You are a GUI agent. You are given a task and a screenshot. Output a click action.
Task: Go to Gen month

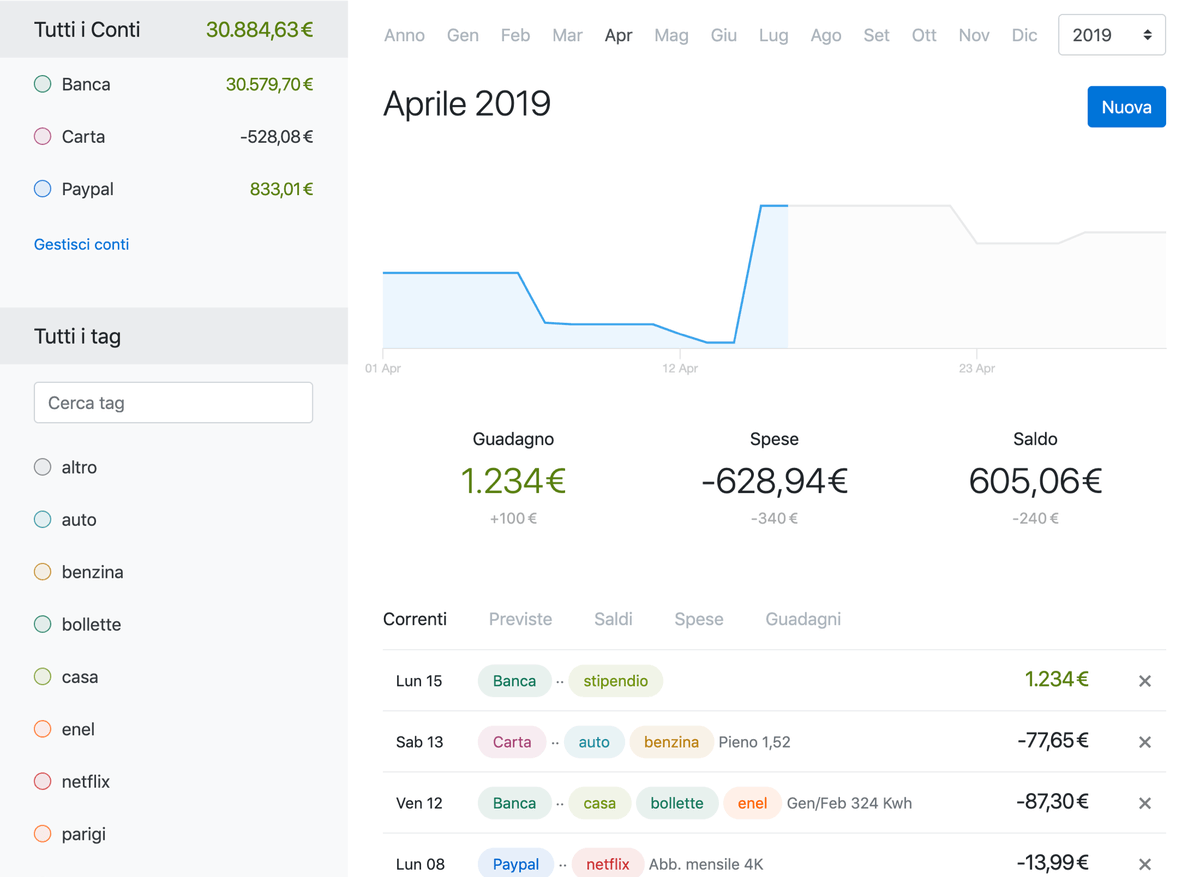click(462, 35)
